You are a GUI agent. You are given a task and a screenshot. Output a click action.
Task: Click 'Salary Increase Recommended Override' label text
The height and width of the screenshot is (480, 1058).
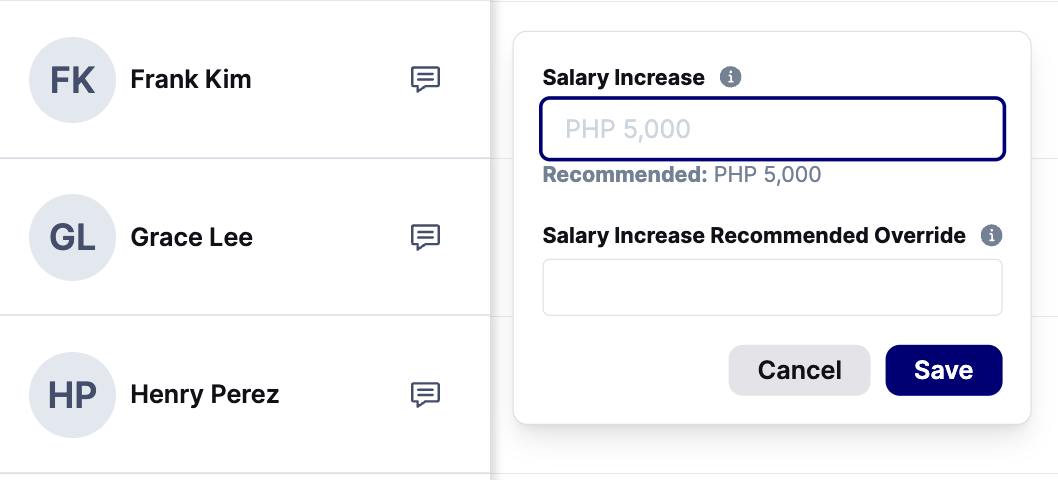click(754, 236)
